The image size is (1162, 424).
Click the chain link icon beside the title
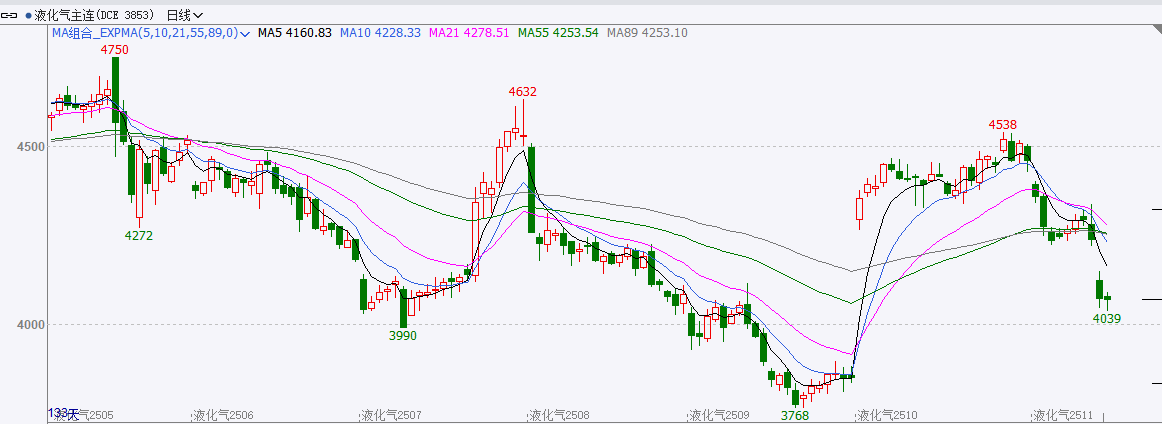pyautogui.click(x=12, y=15)
